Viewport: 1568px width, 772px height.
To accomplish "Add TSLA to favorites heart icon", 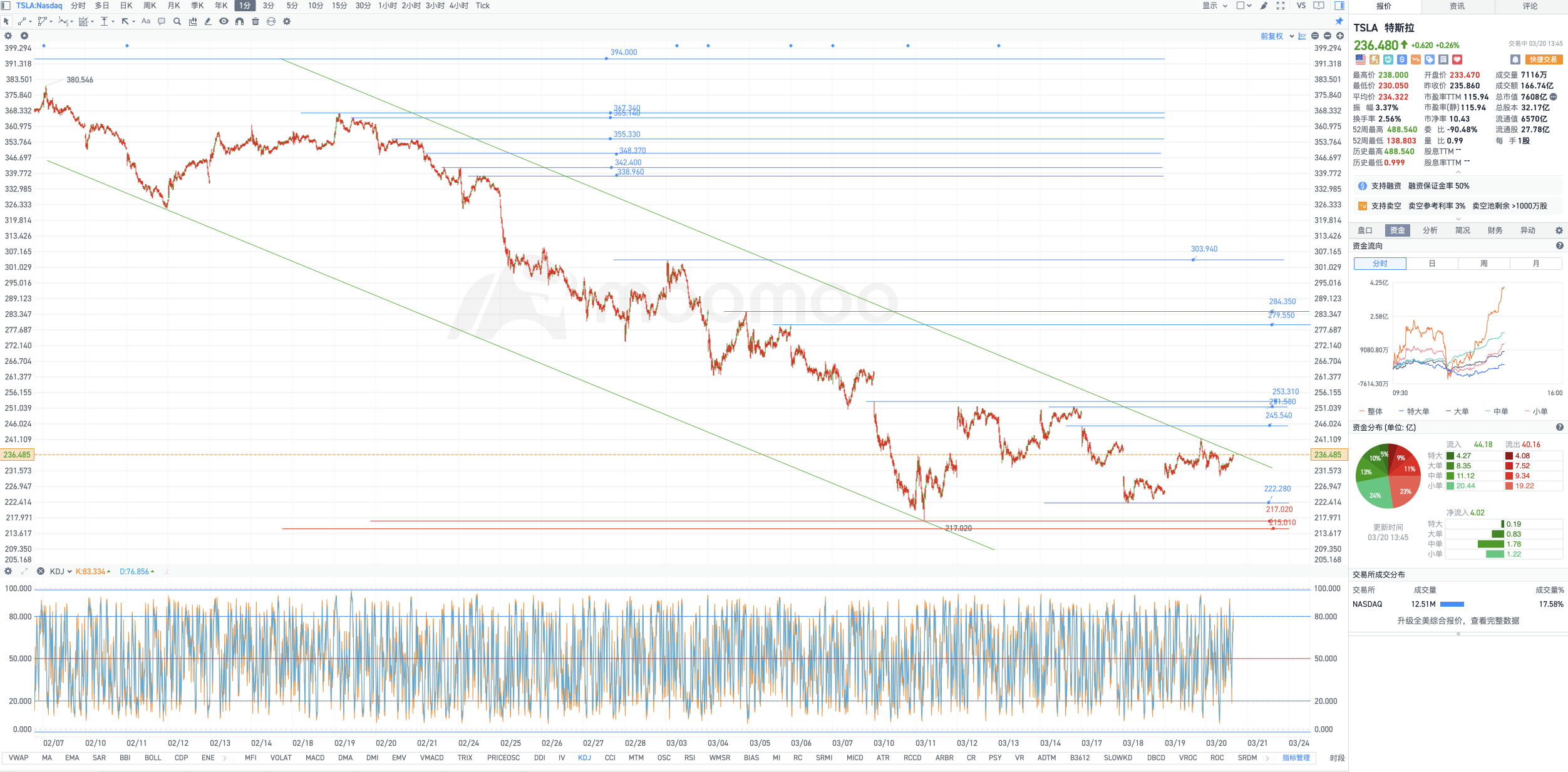I will 1457,59.
